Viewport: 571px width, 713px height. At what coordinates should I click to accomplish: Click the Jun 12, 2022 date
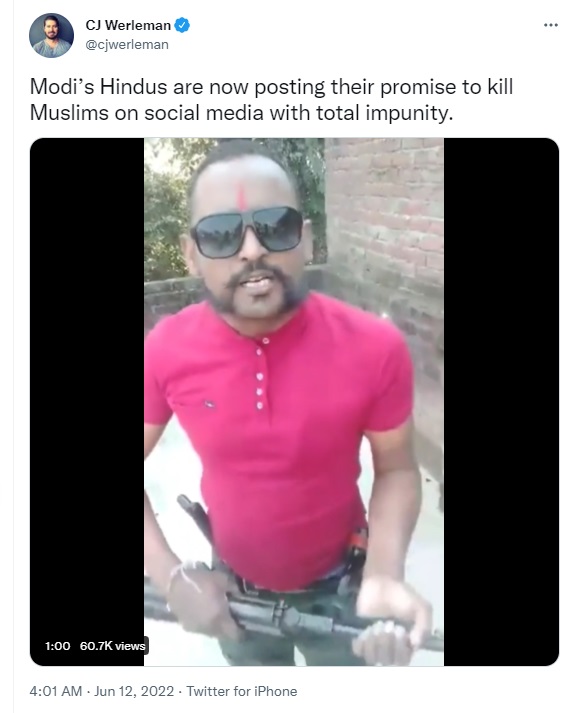134,691
